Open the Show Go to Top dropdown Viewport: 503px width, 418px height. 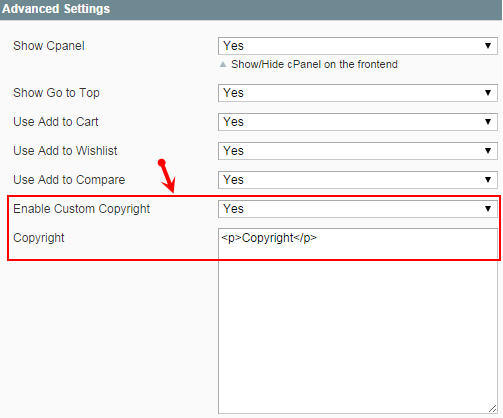(358, 93)
